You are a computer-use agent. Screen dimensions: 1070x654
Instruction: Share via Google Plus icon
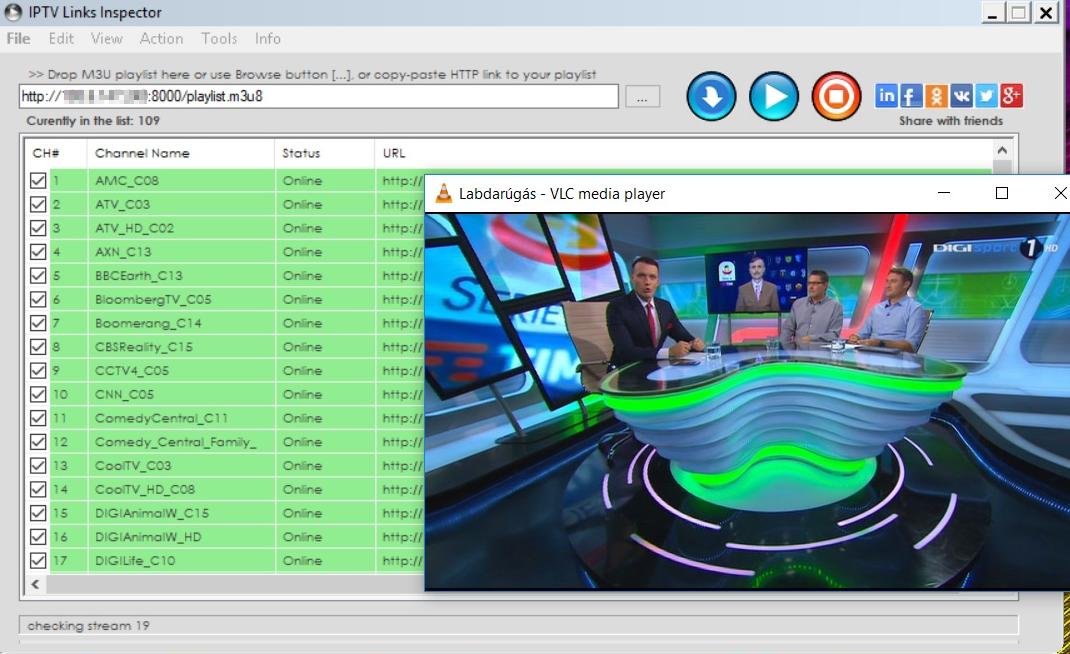tap(1011, 96)
